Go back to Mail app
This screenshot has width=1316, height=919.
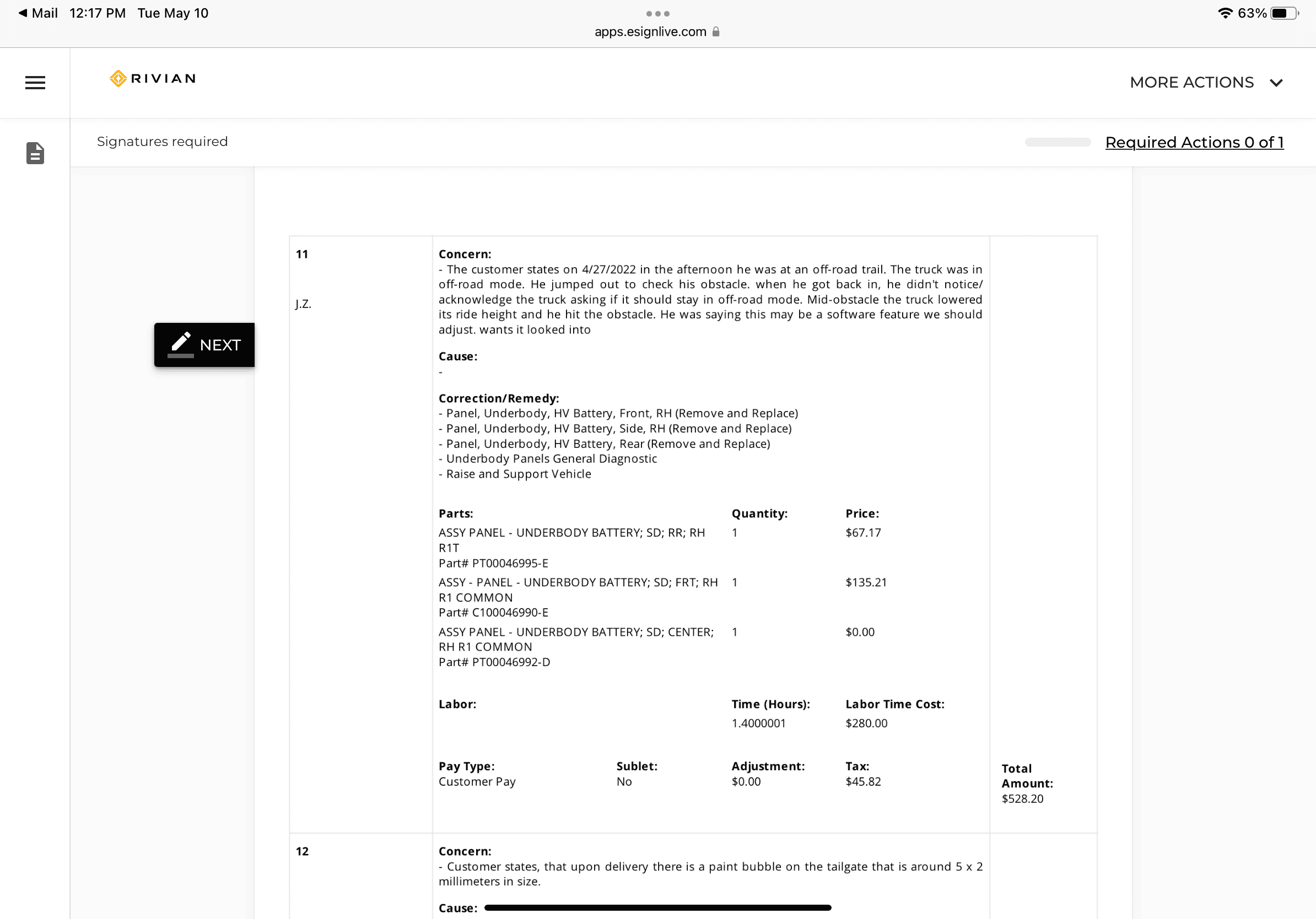[38, 13]
